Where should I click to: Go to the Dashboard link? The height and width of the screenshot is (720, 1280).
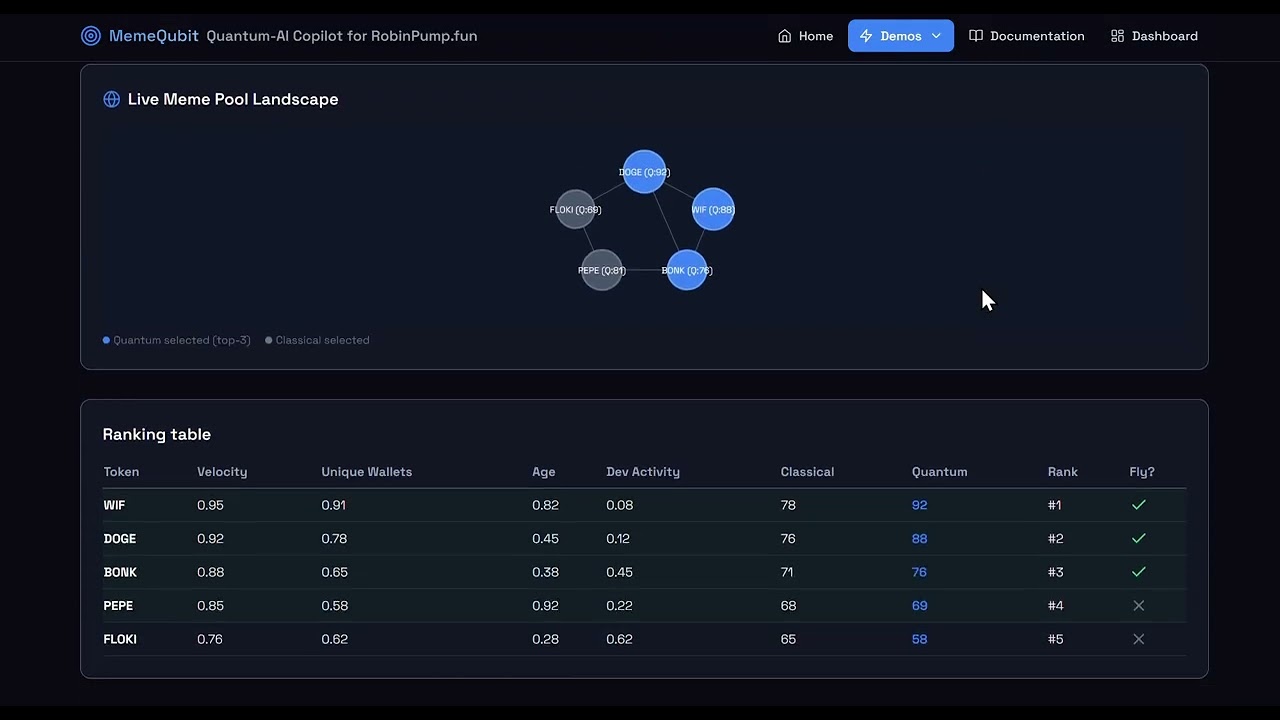1154,36
